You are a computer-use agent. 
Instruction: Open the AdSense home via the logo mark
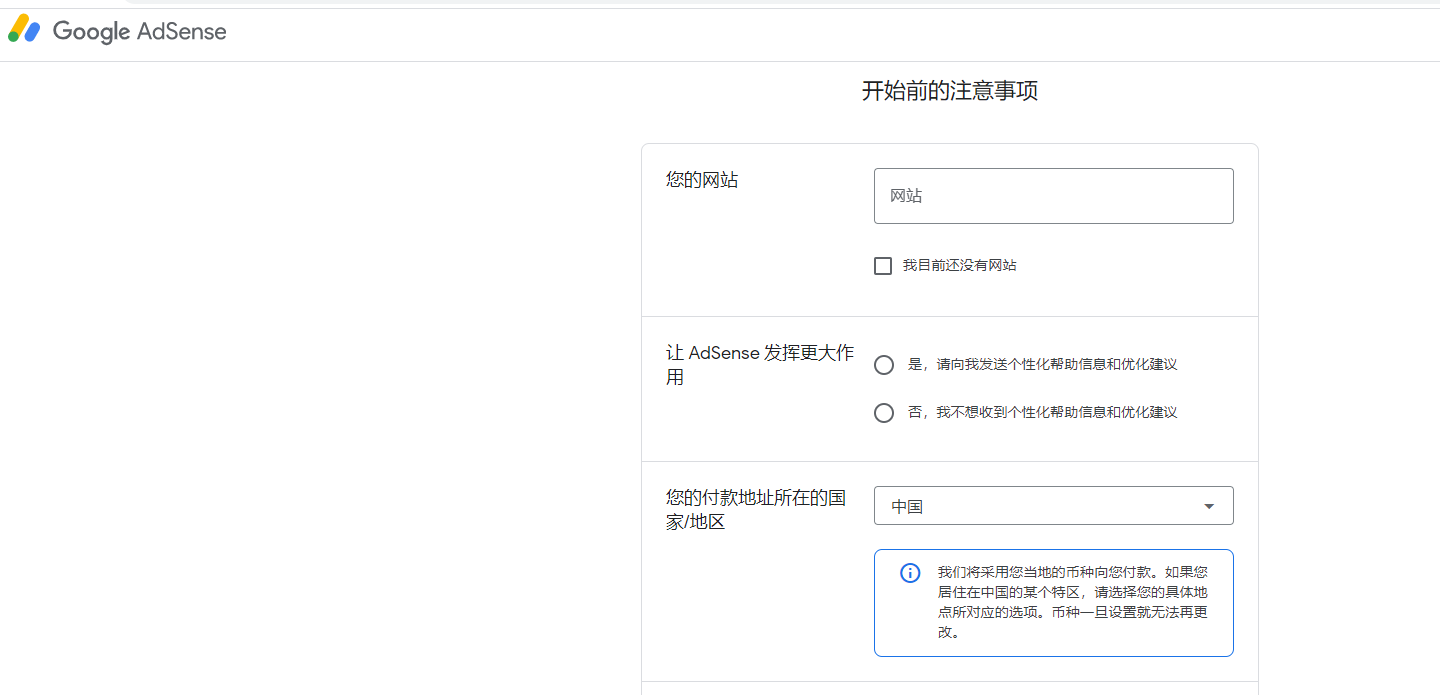(24, 30)
